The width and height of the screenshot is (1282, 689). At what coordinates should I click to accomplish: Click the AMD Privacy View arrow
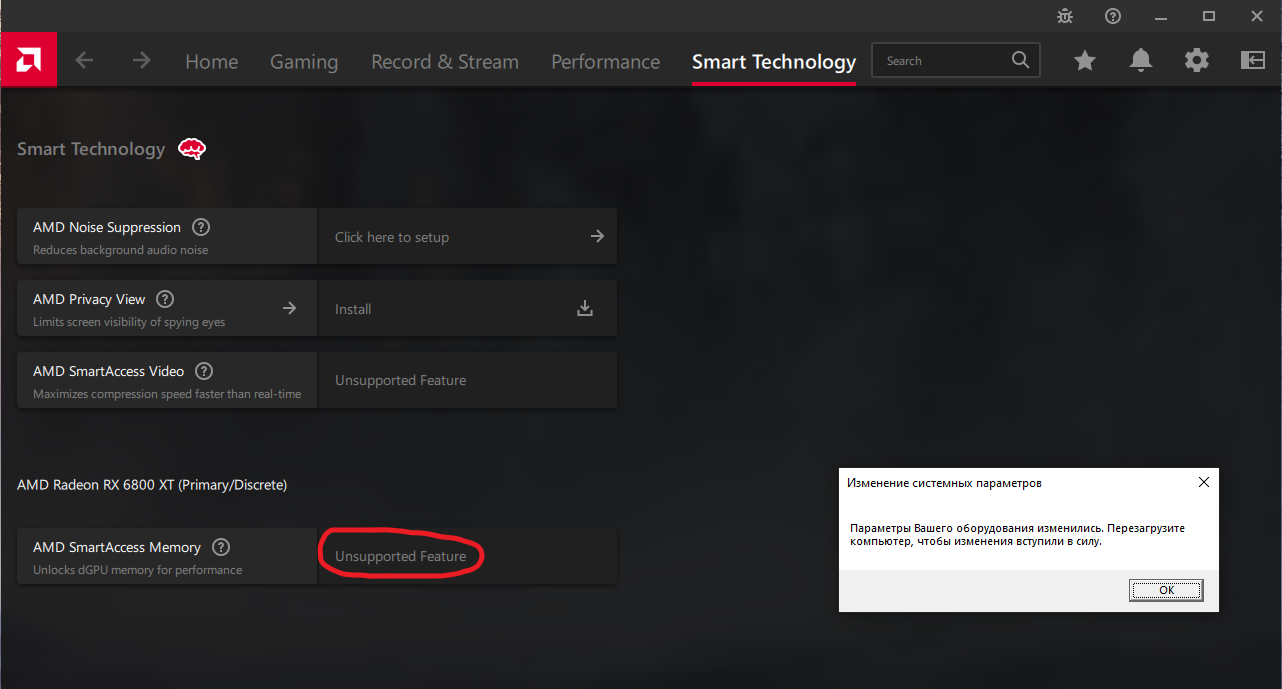pyautogui.click(x=289, y=308)
